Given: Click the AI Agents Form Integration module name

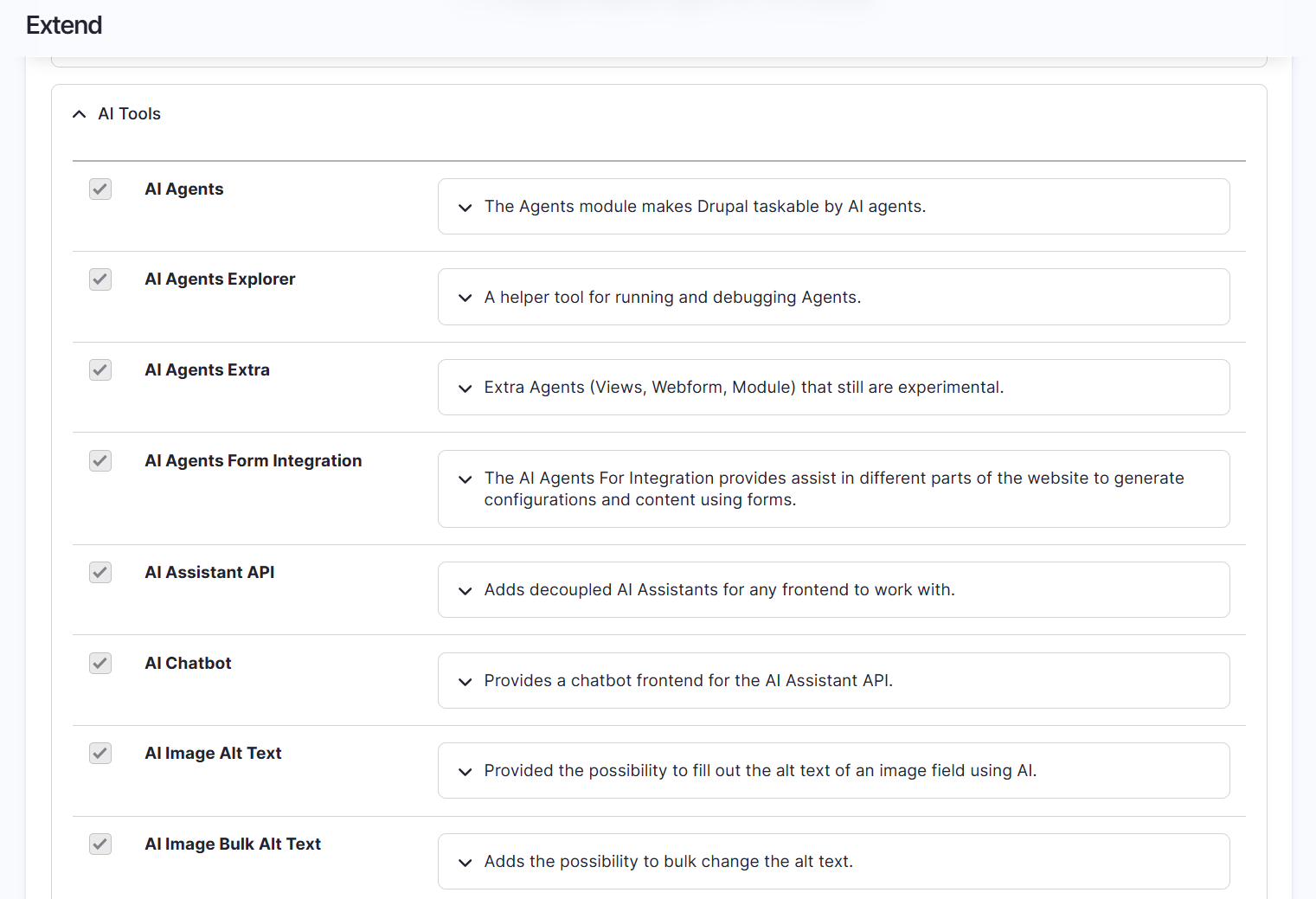Looking at the screenshot, I should [x=254, y=460].
